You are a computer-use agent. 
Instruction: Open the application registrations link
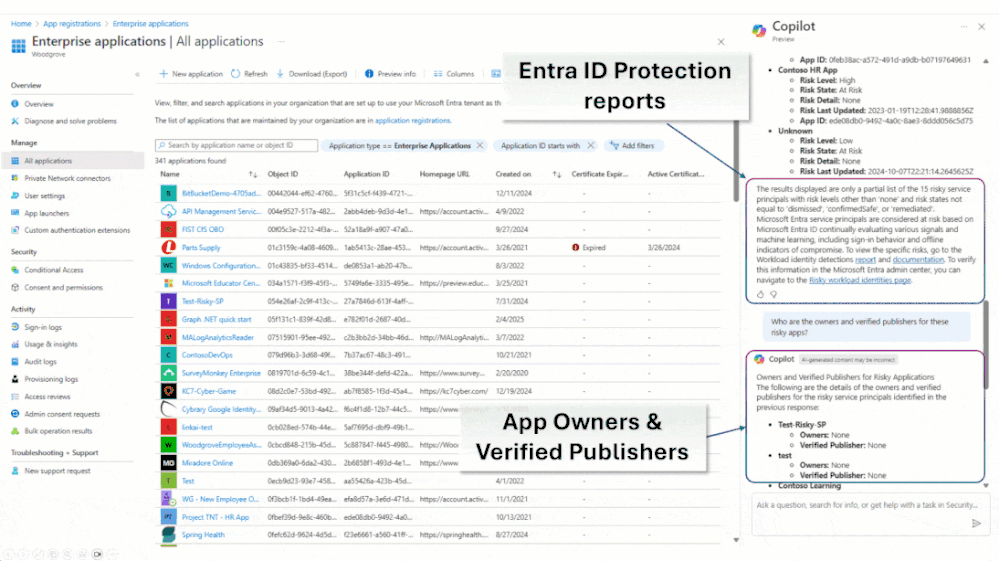[x=412, y=120]
